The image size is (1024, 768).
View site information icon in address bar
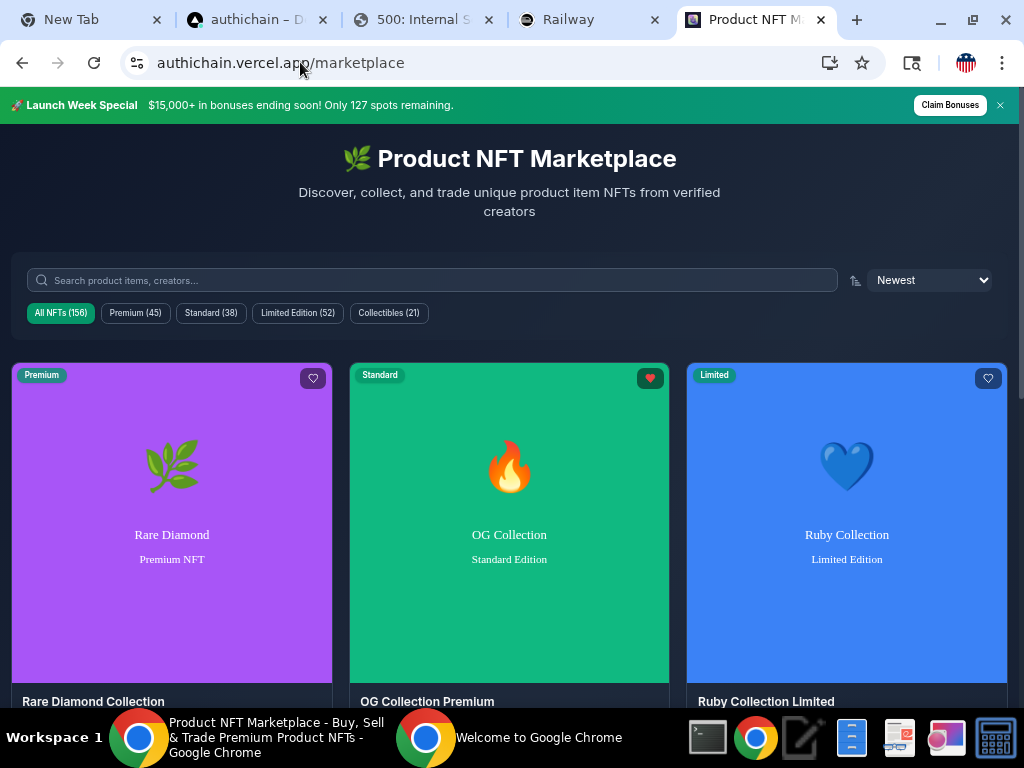click(136, 63)
